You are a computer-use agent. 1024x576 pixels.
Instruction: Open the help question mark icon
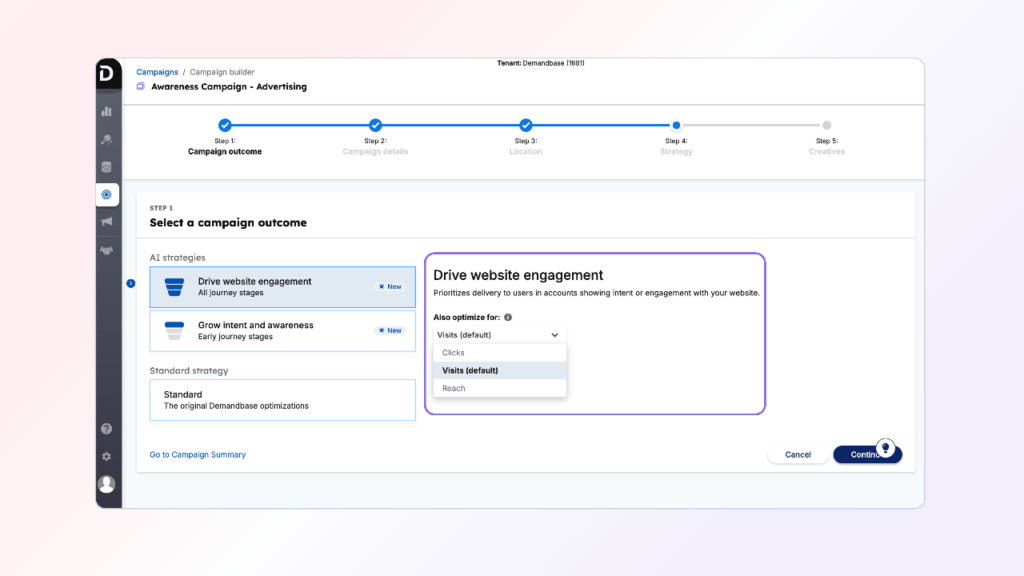point(107,429)
